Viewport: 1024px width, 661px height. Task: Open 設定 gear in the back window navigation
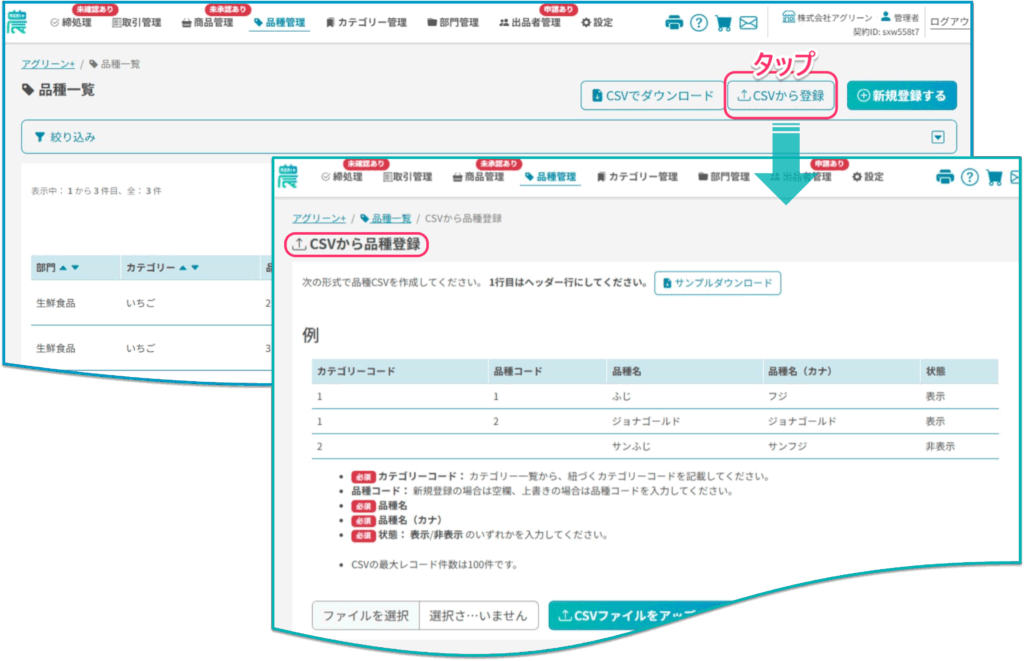597,22
